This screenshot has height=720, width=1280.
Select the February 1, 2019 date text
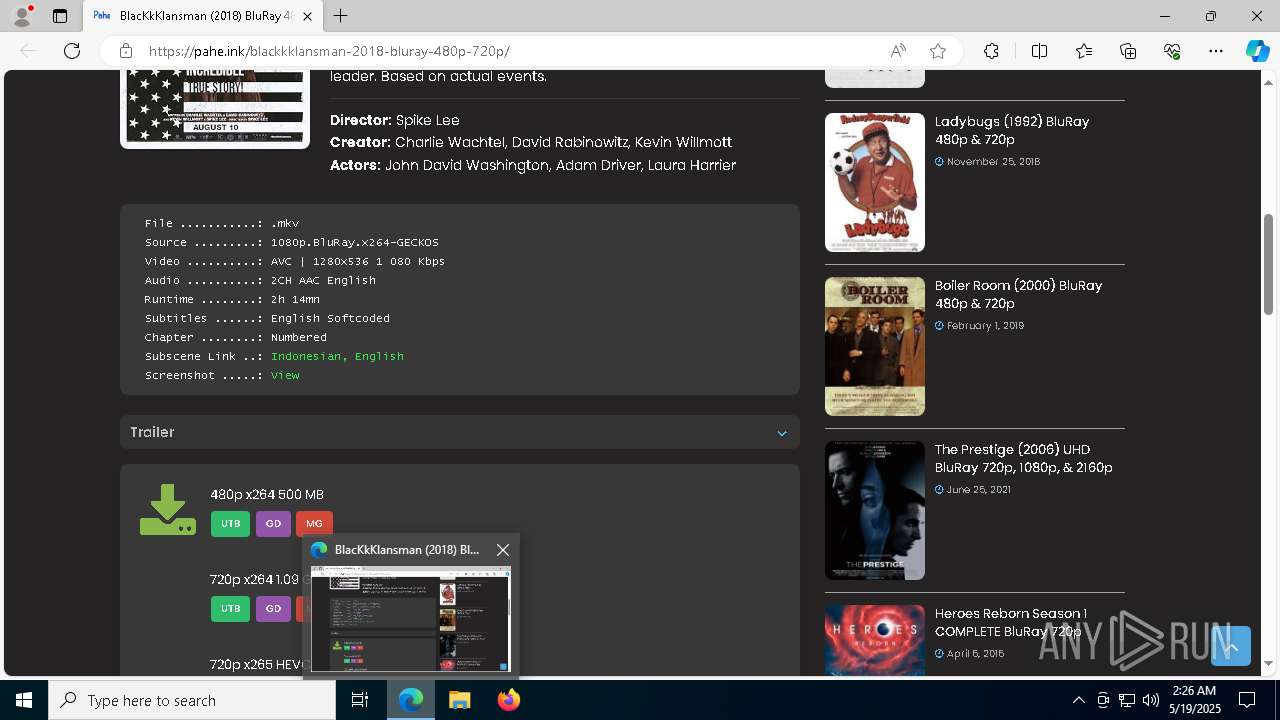pos(985,325)
